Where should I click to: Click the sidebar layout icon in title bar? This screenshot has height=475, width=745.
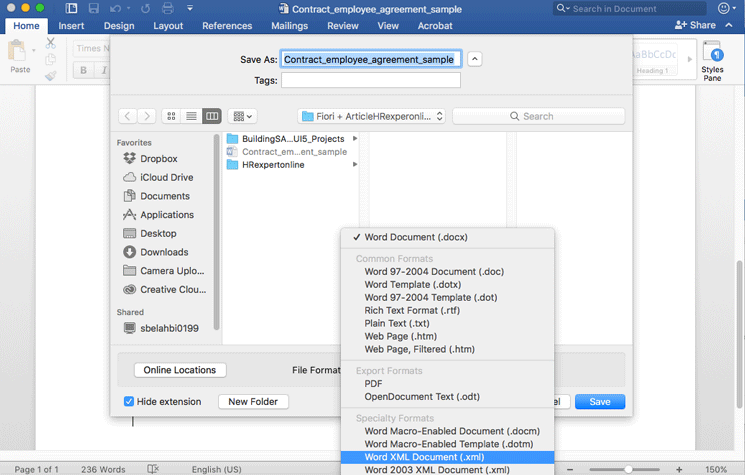pyautogui.click(x=71, y=8)
